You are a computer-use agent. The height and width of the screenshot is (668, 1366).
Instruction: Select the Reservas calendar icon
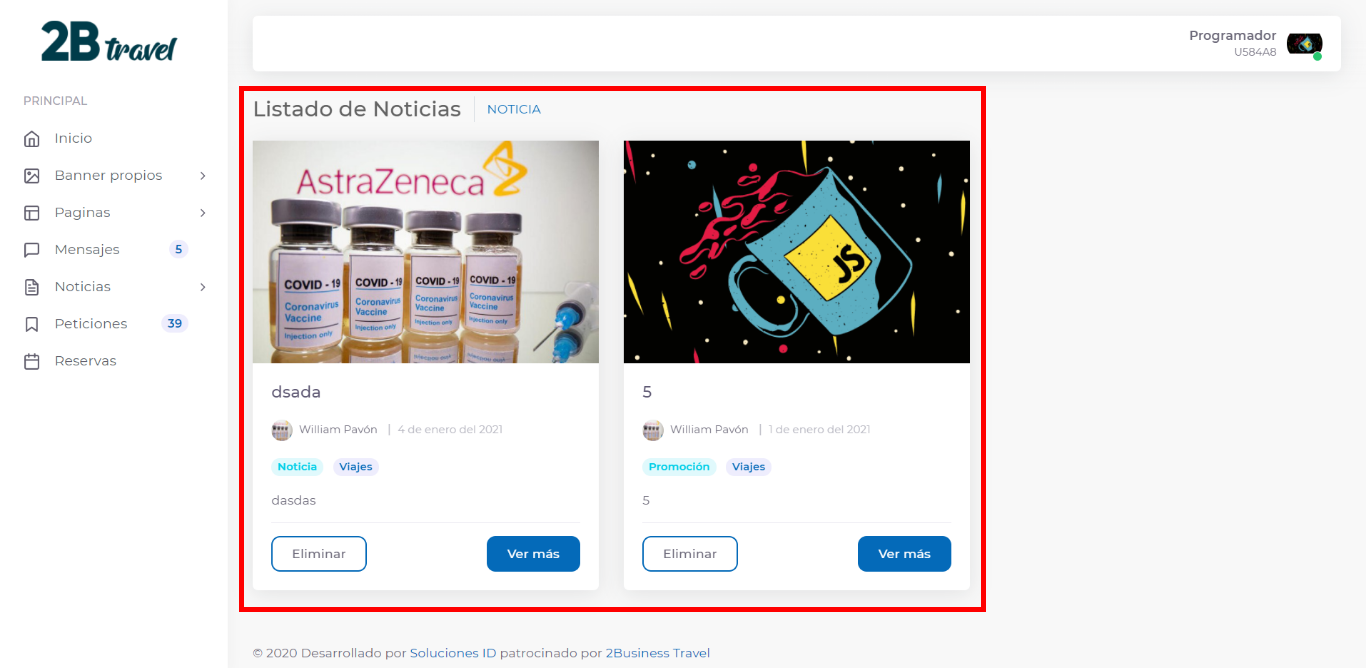point(32,361)
